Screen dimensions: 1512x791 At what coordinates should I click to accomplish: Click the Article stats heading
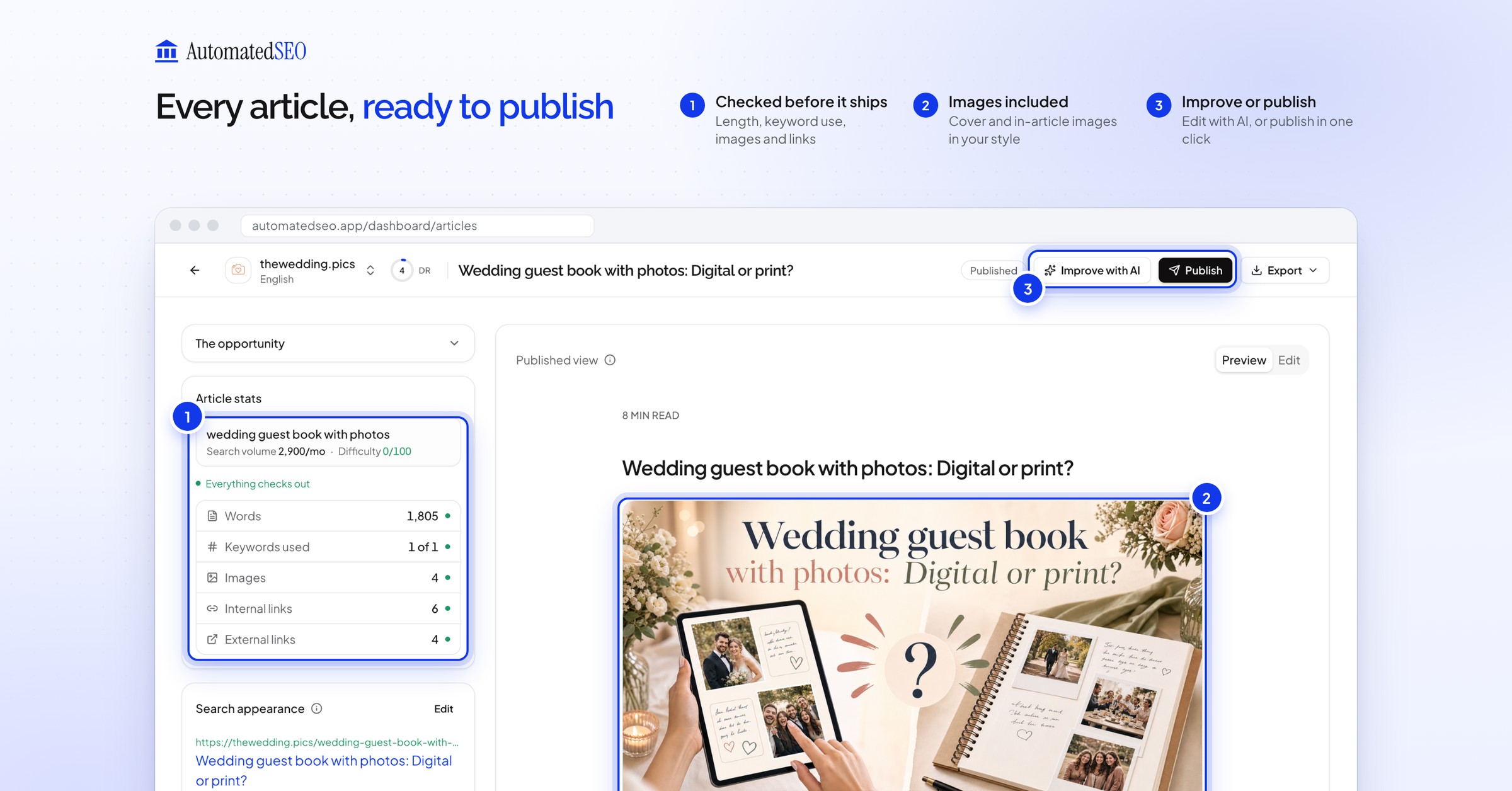pos(228,398)
